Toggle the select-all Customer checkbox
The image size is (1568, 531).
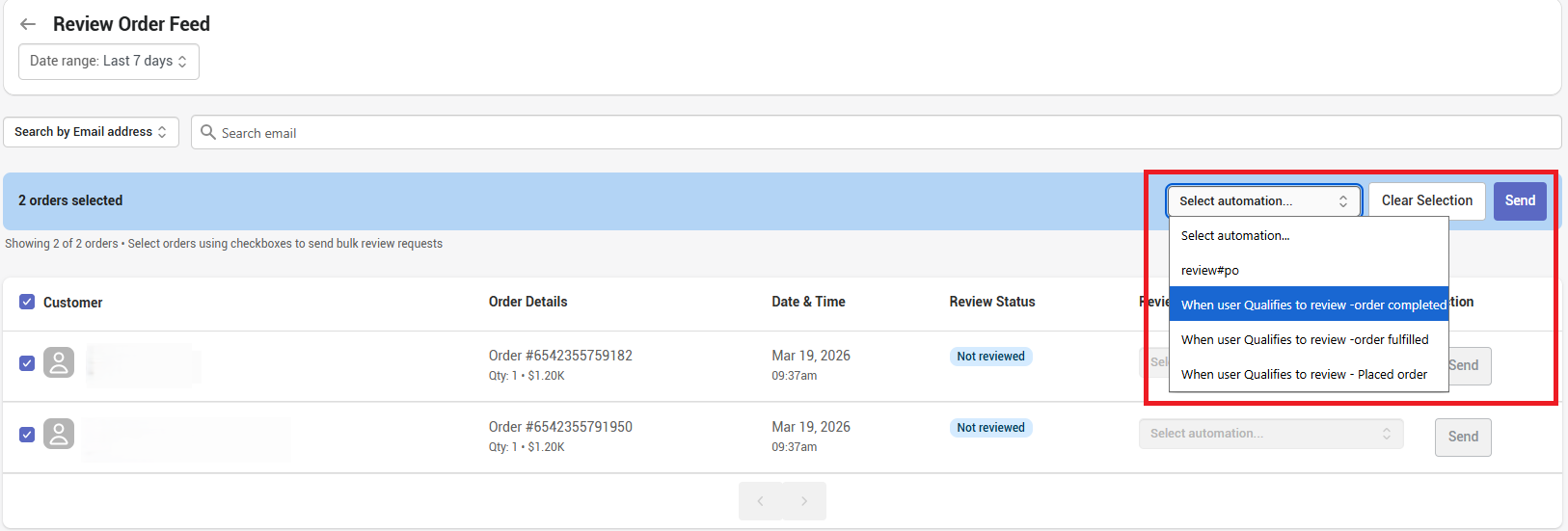pyautogui.click(x=27, y=302)
